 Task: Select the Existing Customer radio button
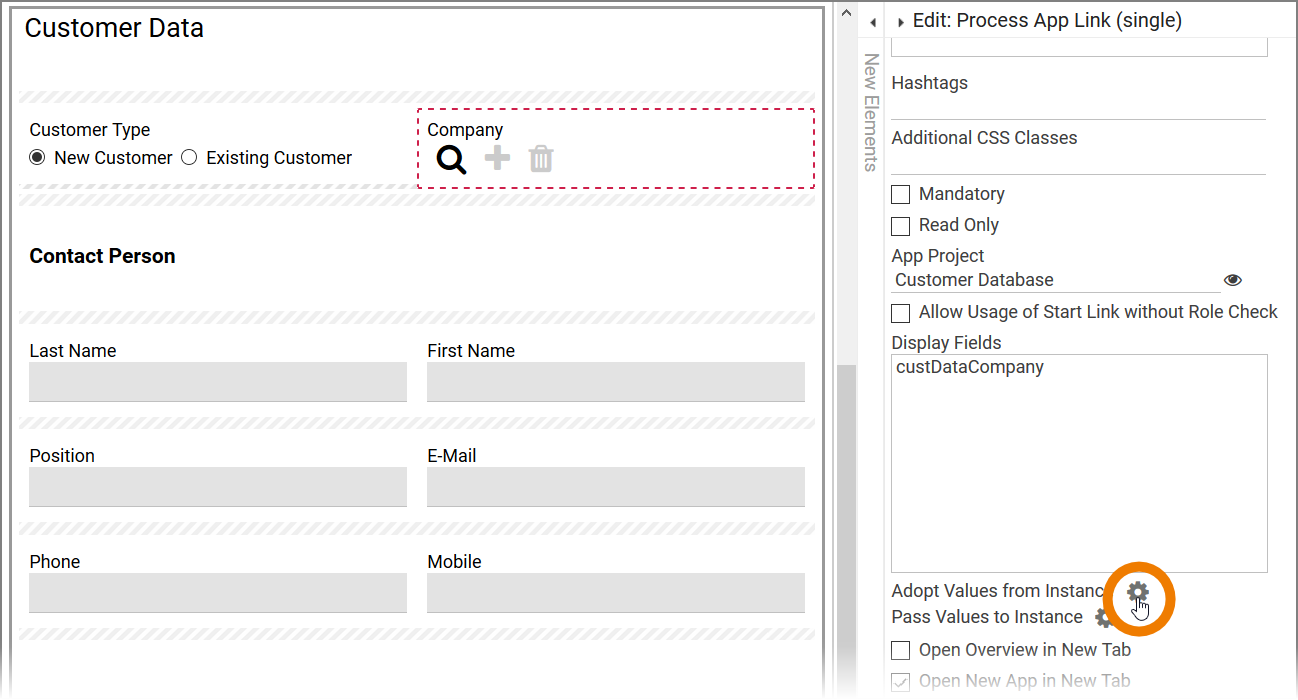[x=189, y=158]
